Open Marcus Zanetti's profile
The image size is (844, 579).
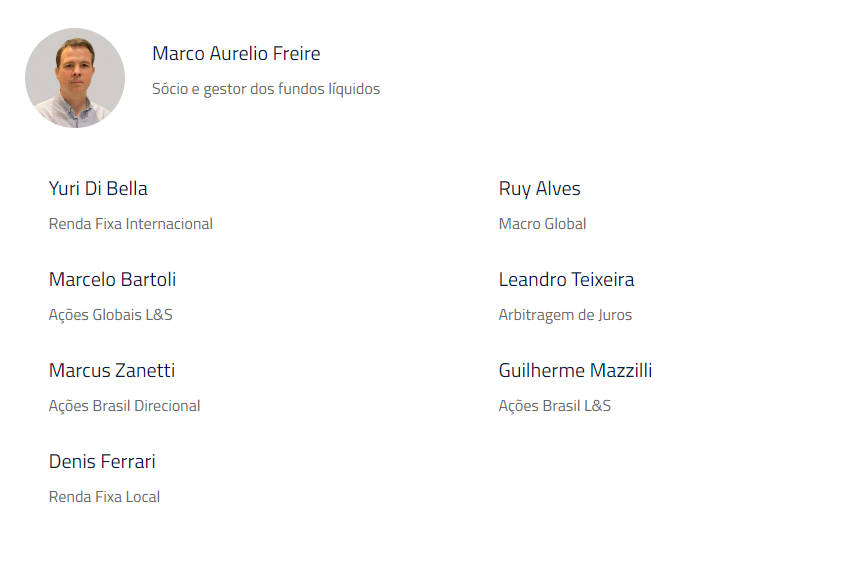pyautogui.click(x=112, y=370)
